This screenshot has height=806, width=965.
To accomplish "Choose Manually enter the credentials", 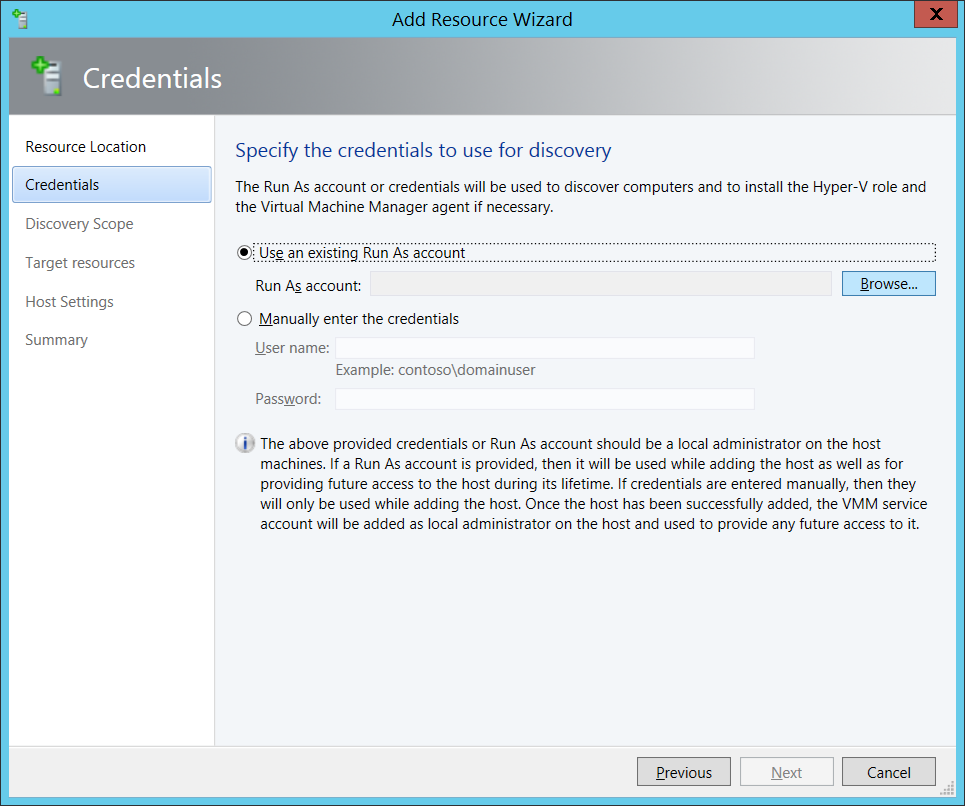I will coord(243,318).
